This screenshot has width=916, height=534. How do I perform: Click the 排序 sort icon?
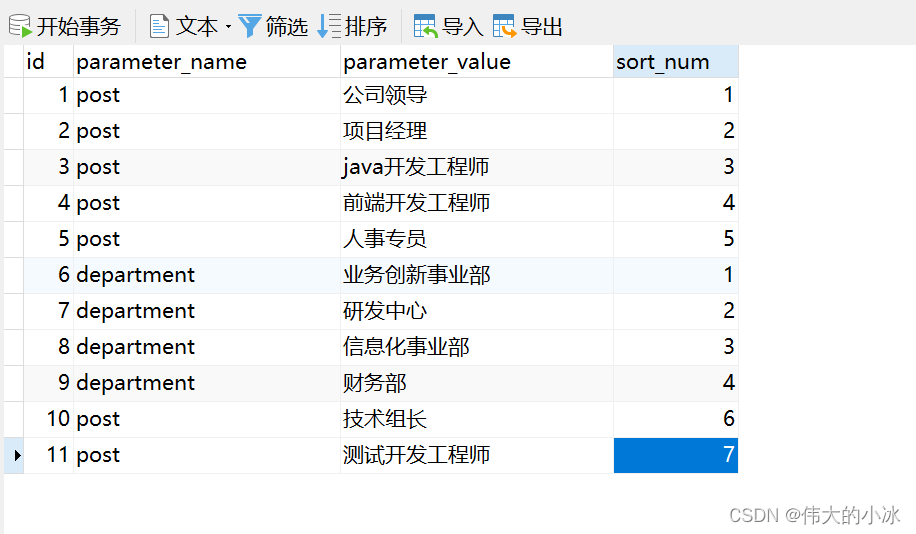coord(328,26)
